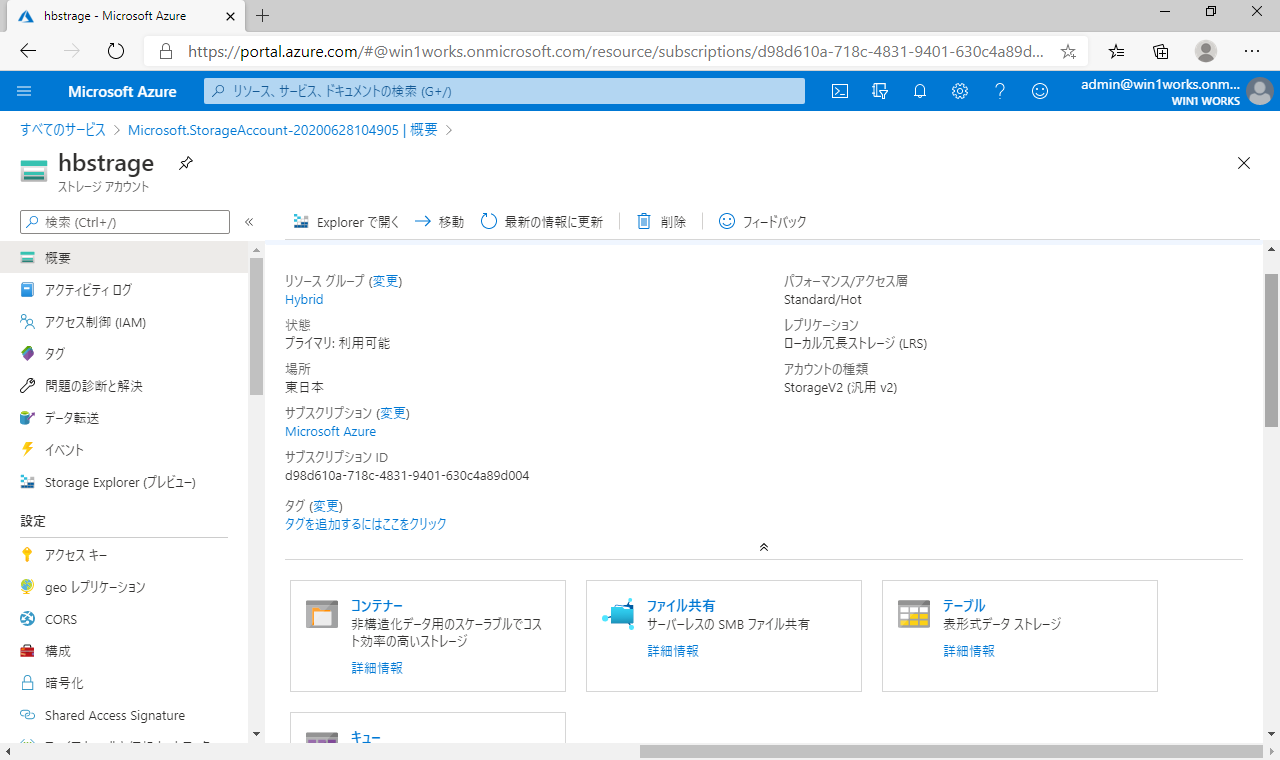1280x760 pixels.
Task: Click 変更 next to サブスクリプション
Action: [393, 413]
